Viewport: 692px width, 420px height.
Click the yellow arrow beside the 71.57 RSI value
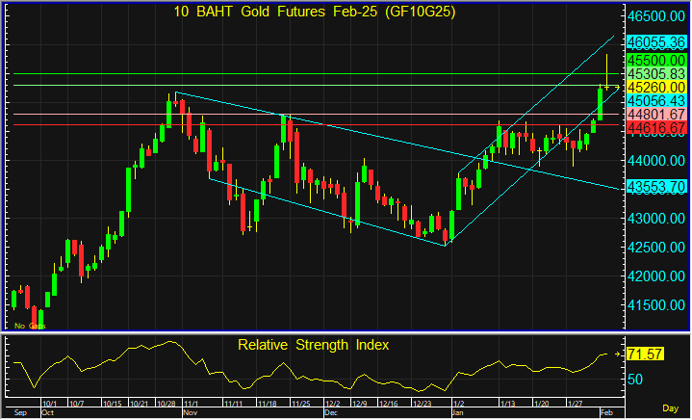pyautogui.click(x=617, y=354)
